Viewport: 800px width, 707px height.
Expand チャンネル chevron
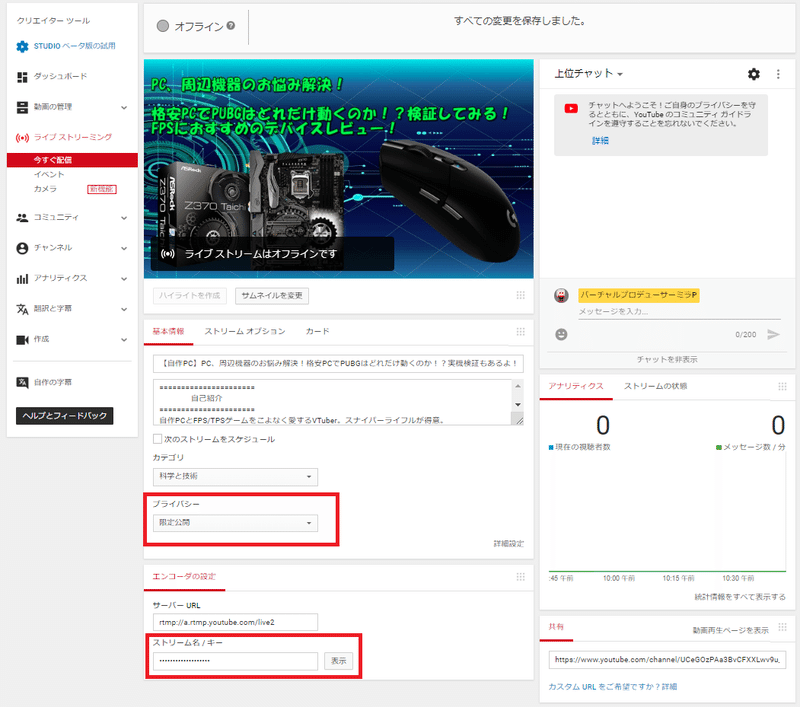(x=124, y=248)
